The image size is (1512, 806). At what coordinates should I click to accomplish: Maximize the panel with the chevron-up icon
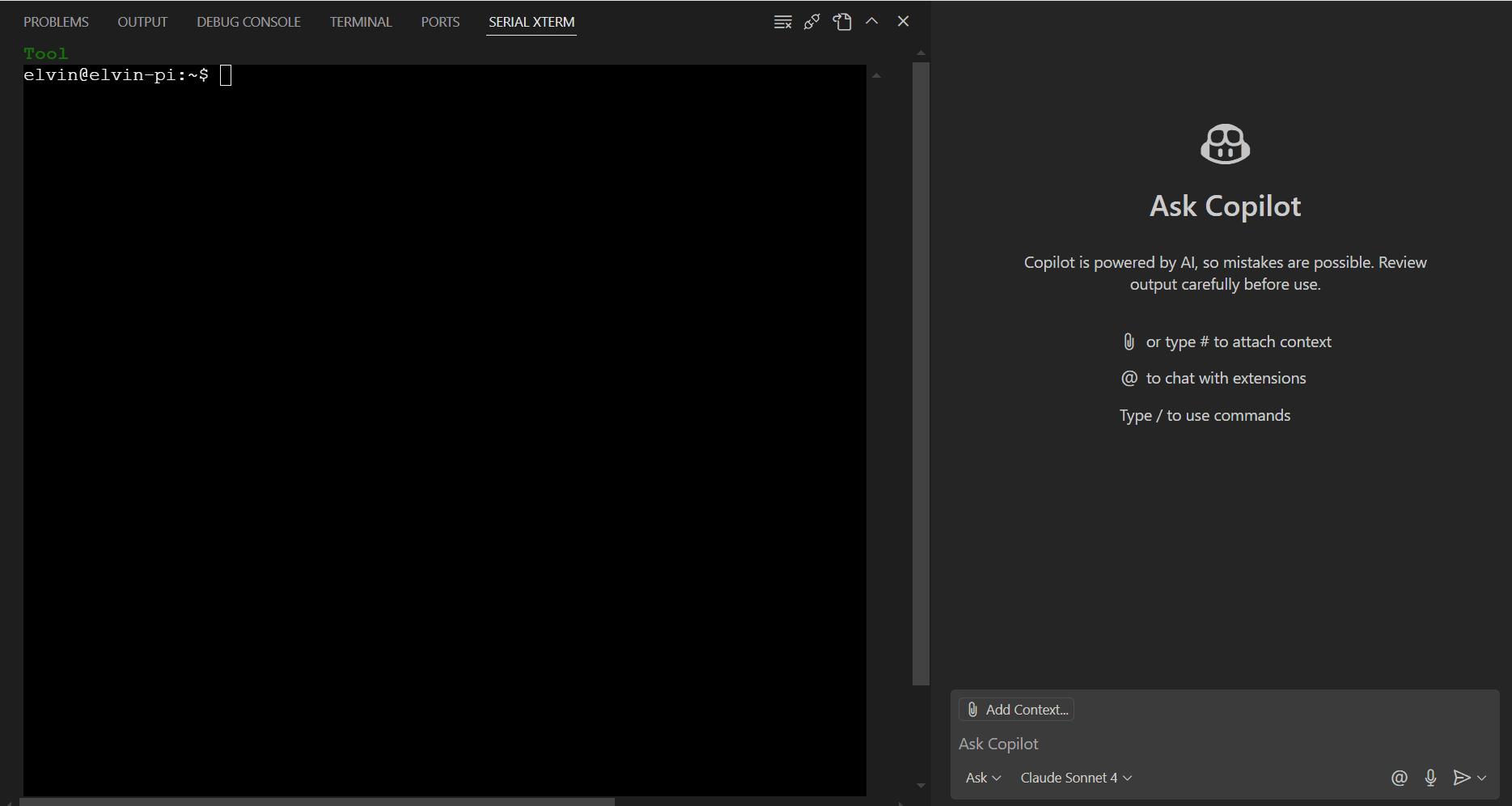coord(872,22)
